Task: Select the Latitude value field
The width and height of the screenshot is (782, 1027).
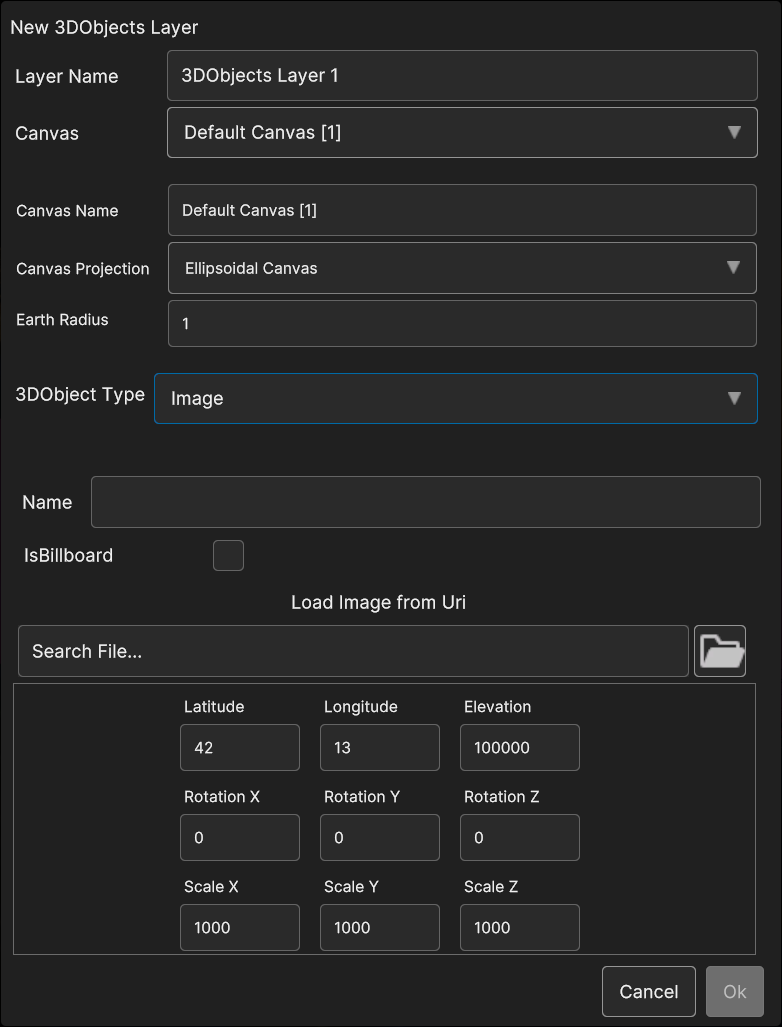Action: click(x=240, y=748)
